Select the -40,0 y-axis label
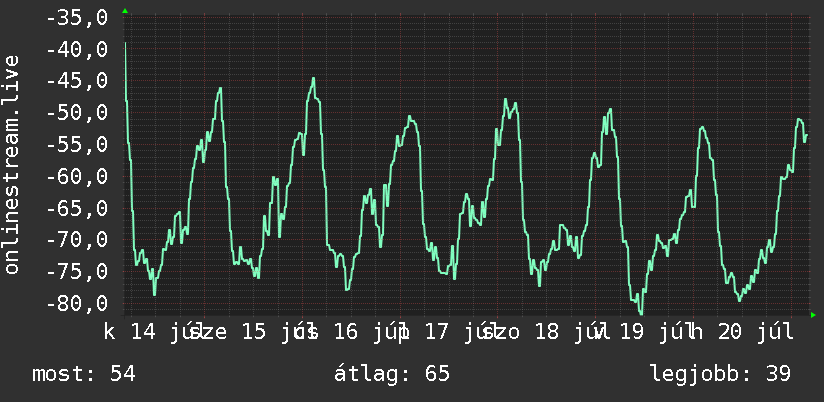The height and width of the screenshot is (402, 824). 77,49
